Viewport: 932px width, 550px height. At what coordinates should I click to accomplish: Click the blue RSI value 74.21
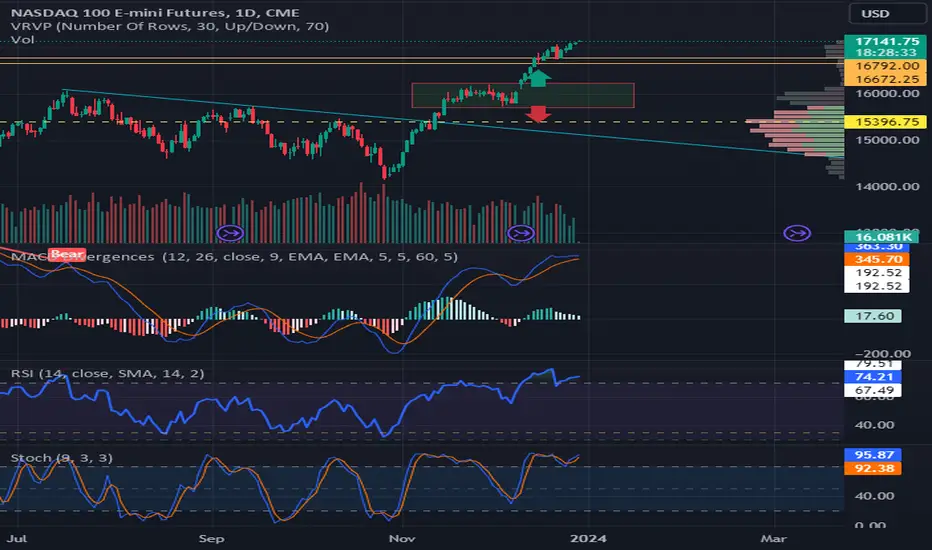point(873,377)
